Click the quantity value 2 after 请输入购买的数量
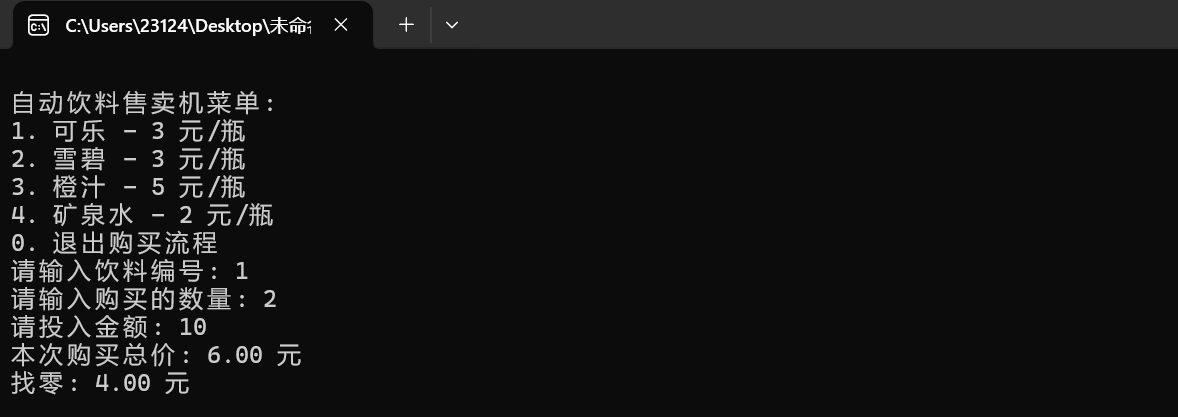The width and height of the screenshot is (1178, 417). pos(270,300)
